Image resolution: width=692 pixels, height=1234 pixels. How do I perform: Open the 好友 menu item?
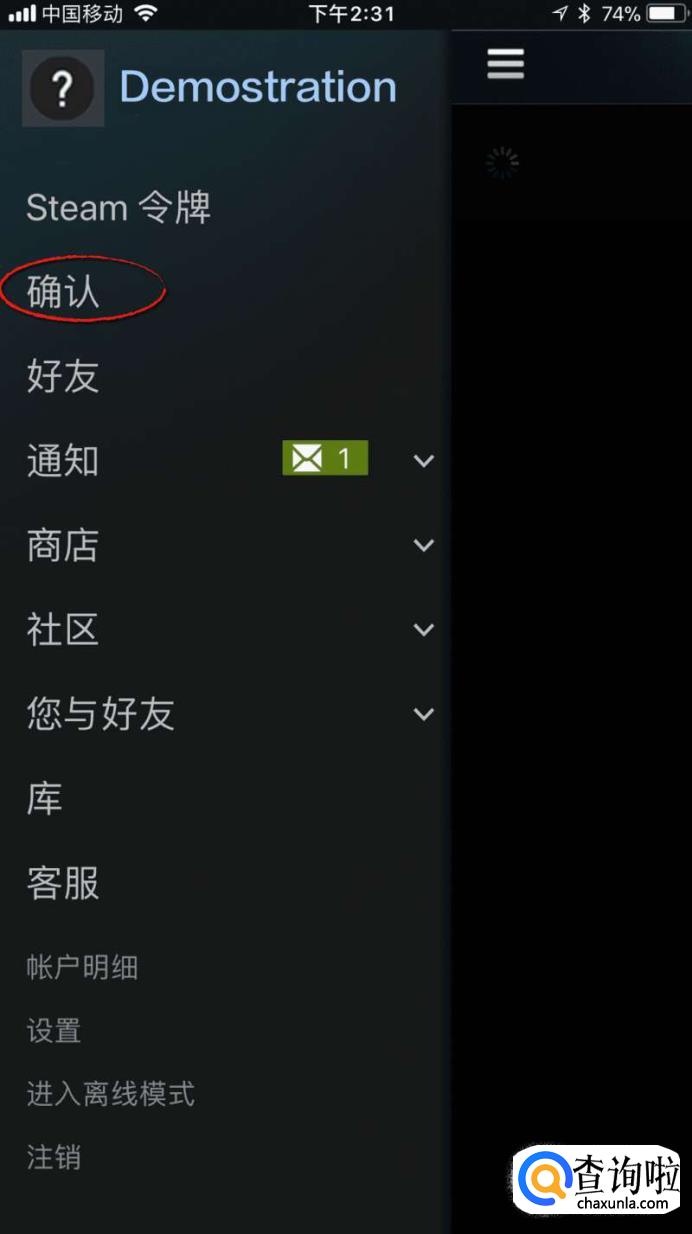pyautogui.click(x=63, y=377)
